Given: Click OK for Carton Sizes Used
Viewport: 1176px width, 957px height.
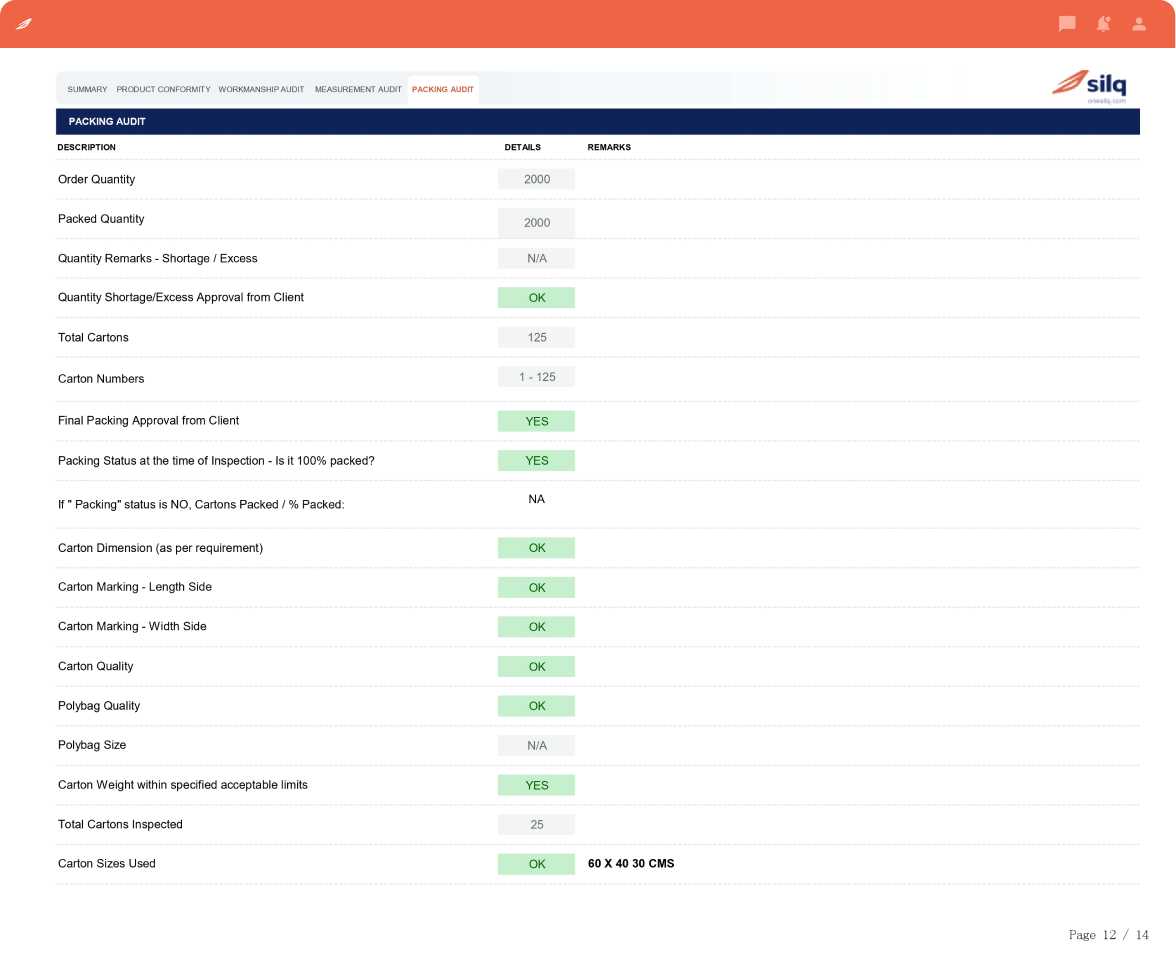Looking at the screenshot, I should click(x=536, y=864).
